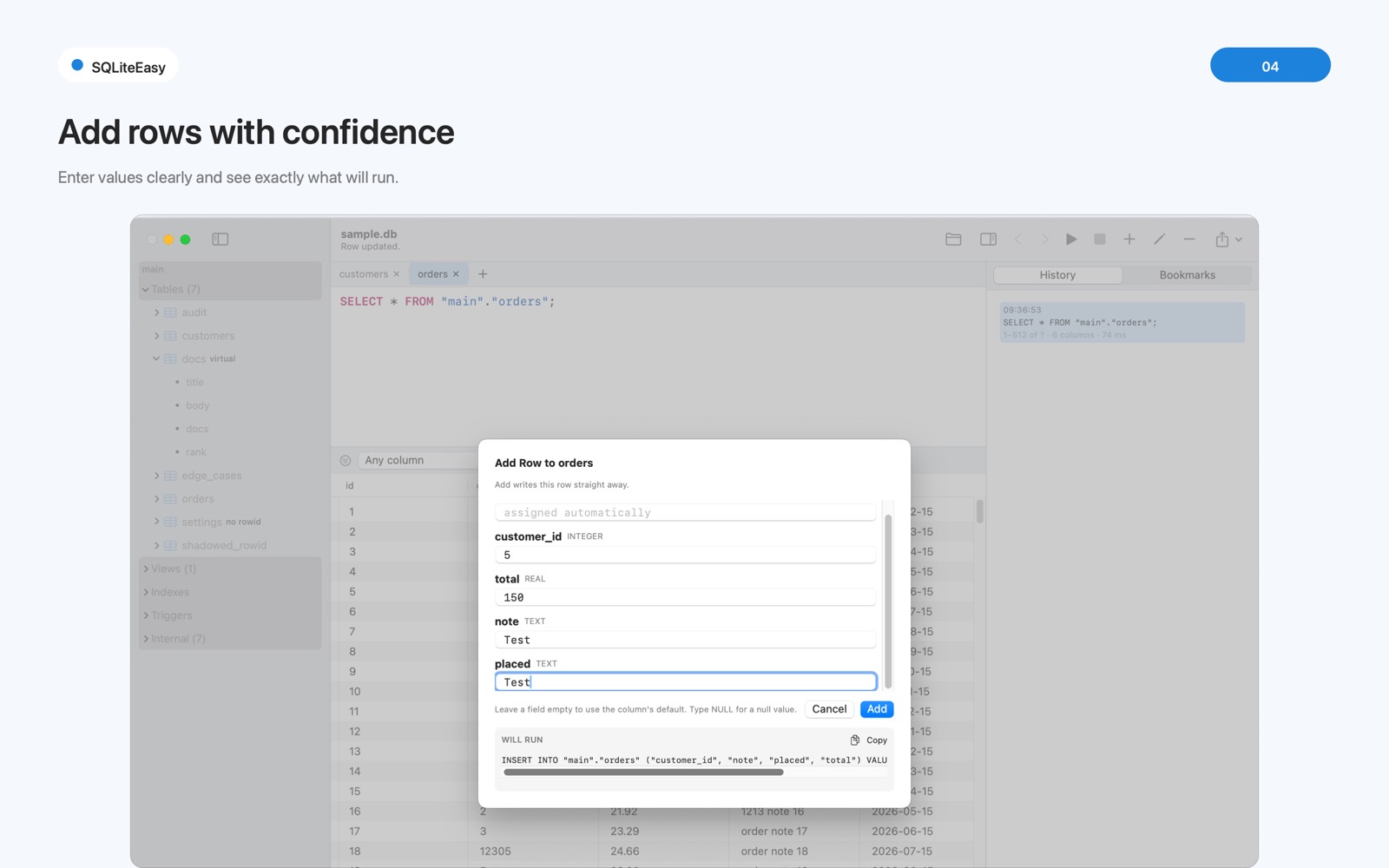Run query with the play icon
The image size is (1389, 868).
(x=1071, y=240)
